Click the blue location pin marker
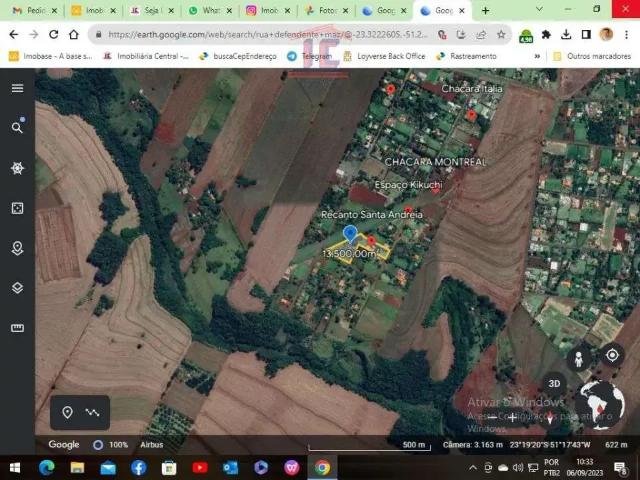640x480 pixels. pyautogui.click(x=350, y=234)
